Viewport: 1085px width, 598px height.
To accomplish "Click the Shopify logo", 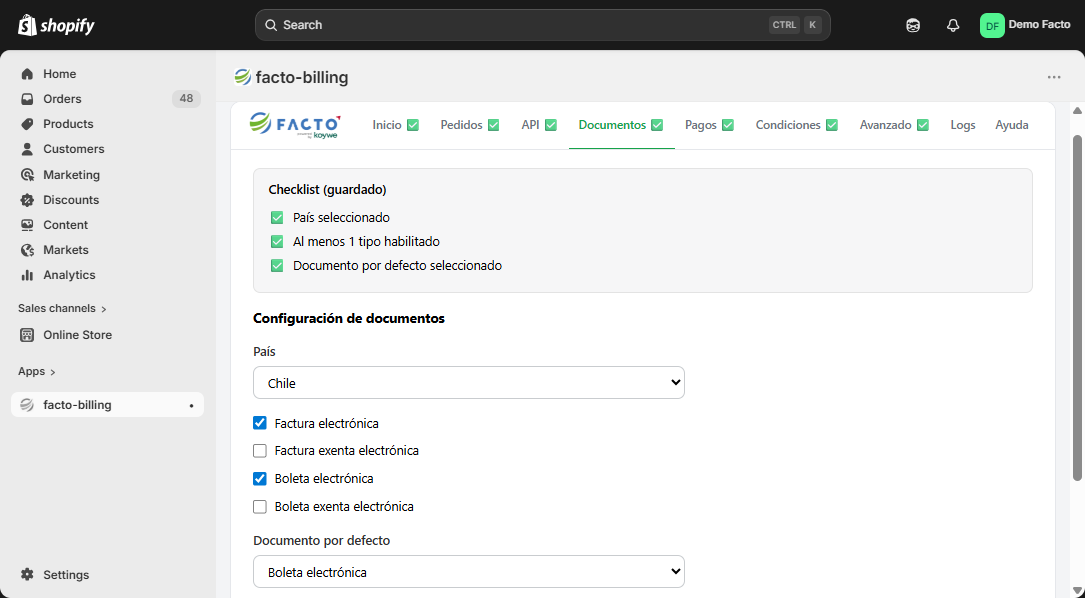I will click(56, 26).
